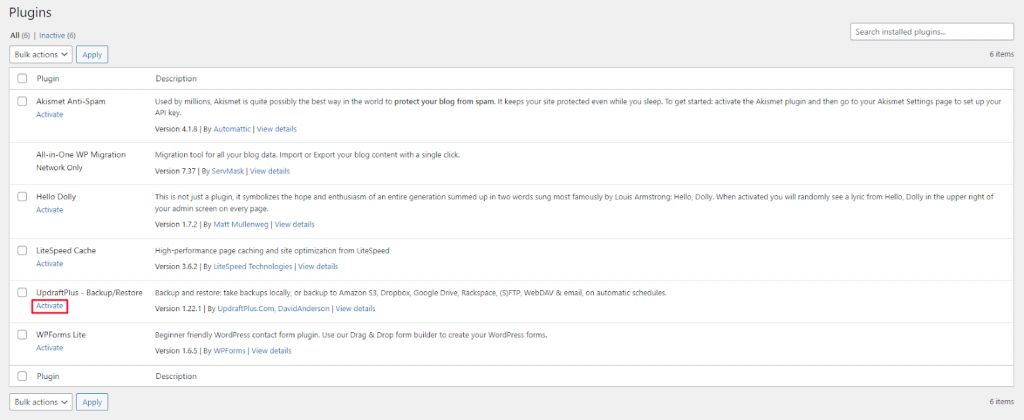Toggle the select-all checkbox in the table header
The image size is (1024, 420).
point(22,78)
